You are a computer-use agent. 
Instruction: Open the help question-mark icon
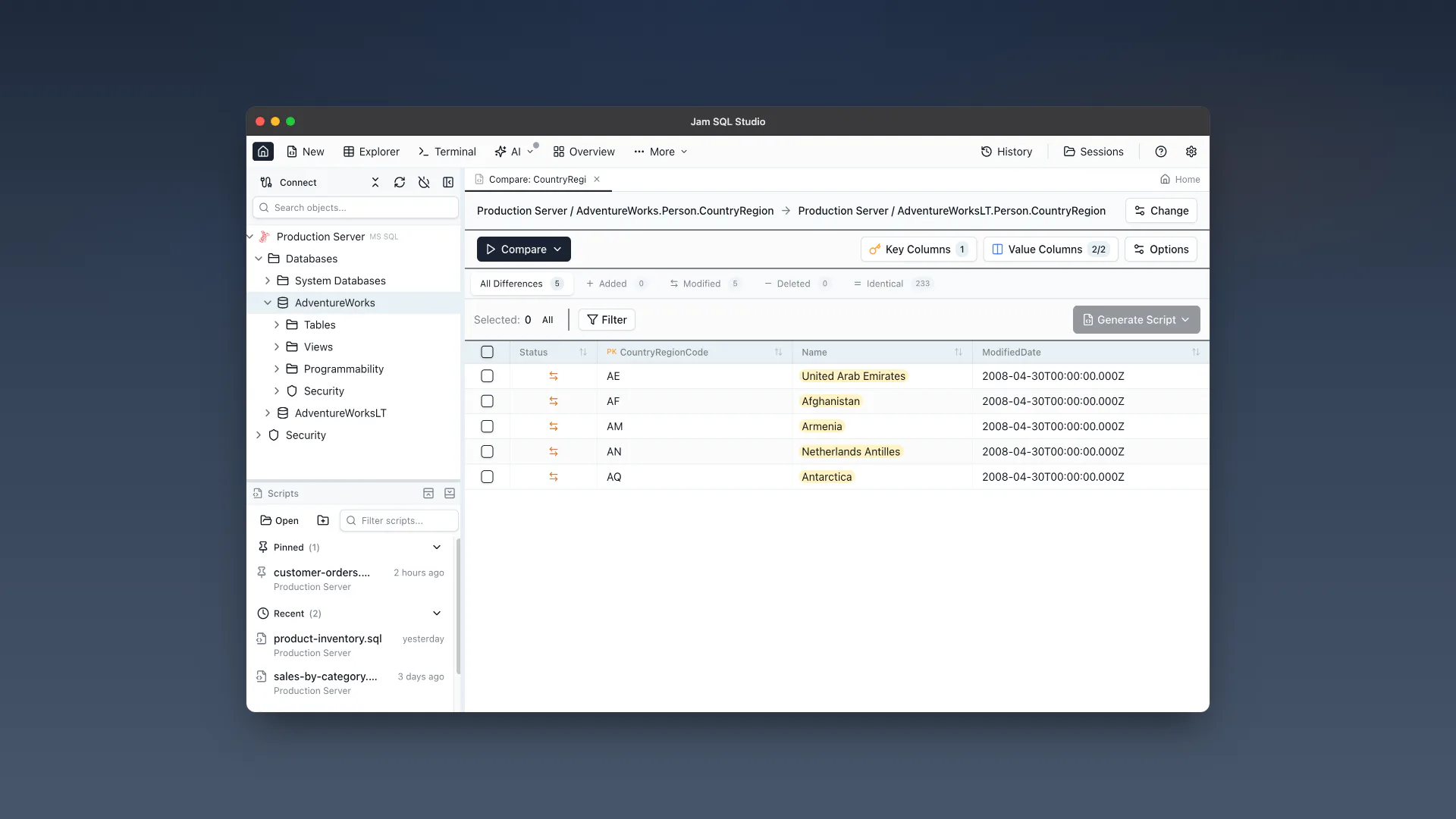click(x=1161, y=152)
